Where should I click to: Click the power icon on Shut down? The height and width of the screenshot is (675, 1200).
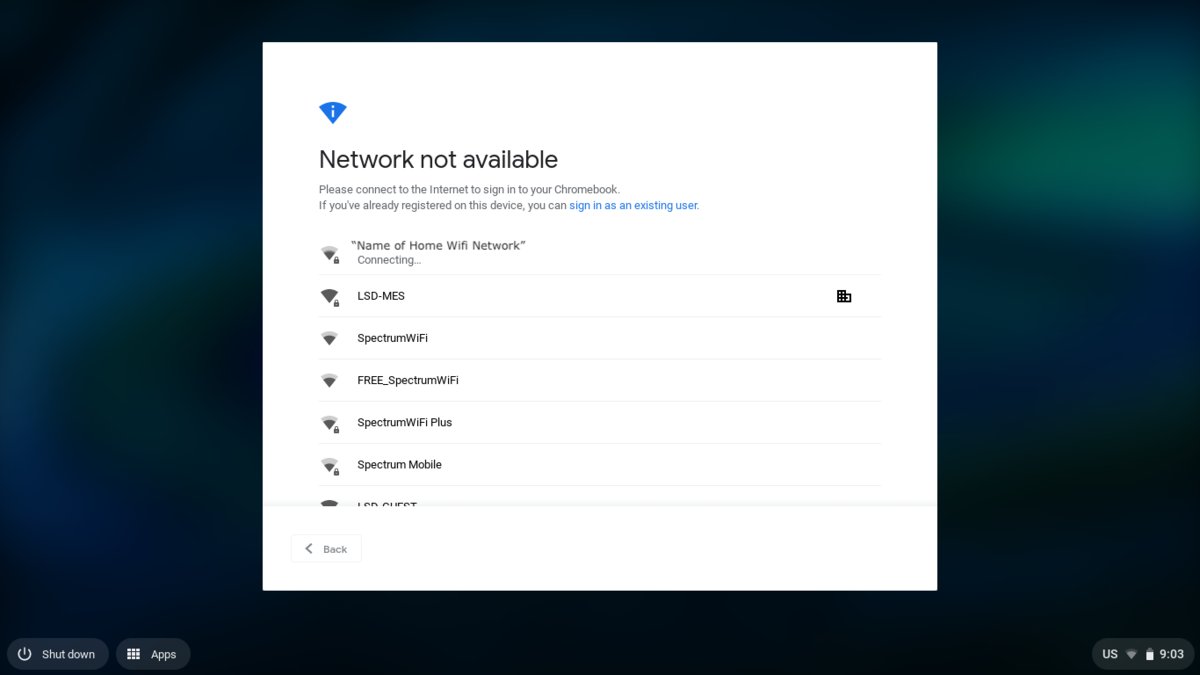(25, 654)
